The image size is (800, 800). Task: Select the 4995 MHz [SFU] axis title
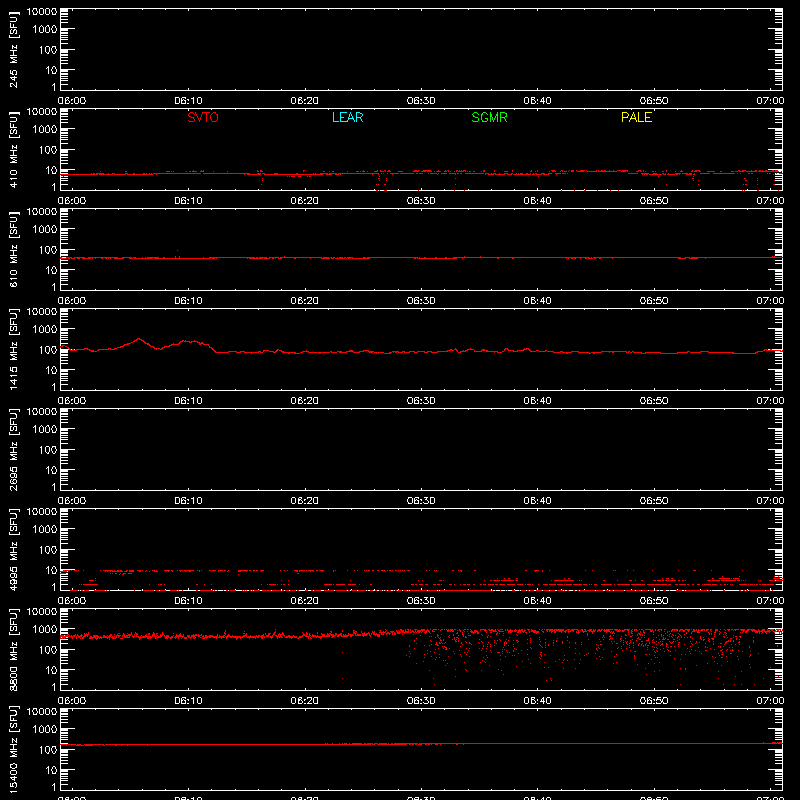pyautogui.click(x=13, y=549)
